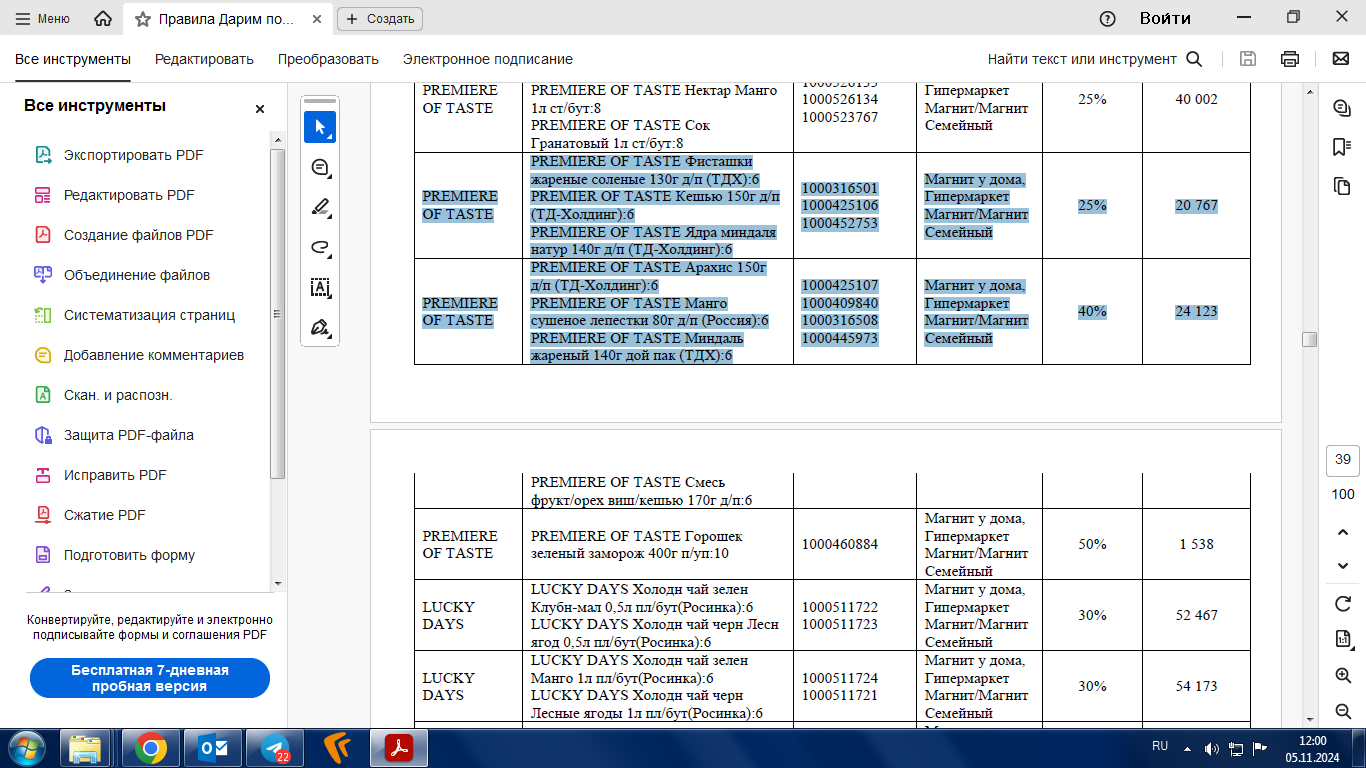Viewport: 1366px width, 768px height.
Task: Open the Fill and Sign pen tool
Action: [320, 327]
